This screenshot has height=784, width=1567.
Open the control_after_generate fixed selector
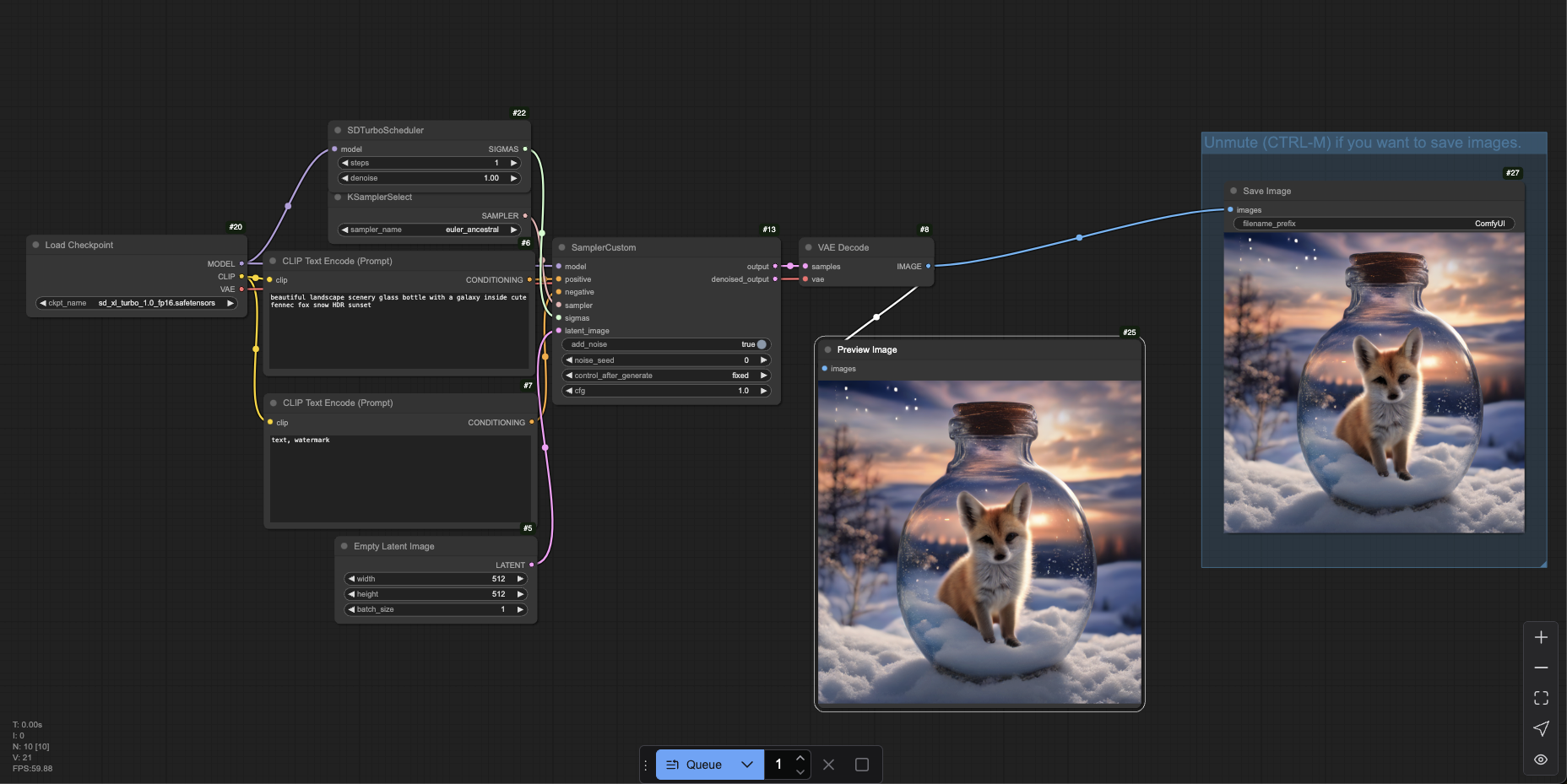666,376
